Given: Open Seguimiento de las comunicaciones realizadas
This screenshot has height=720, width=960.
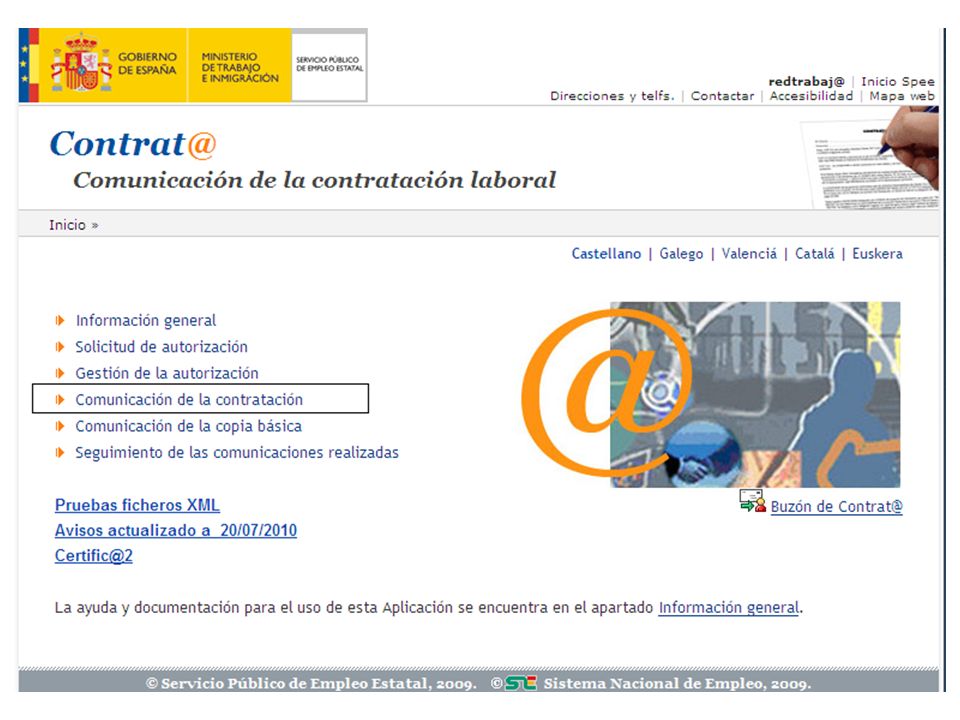Looking at the screenshot, I should coord(237,452).
